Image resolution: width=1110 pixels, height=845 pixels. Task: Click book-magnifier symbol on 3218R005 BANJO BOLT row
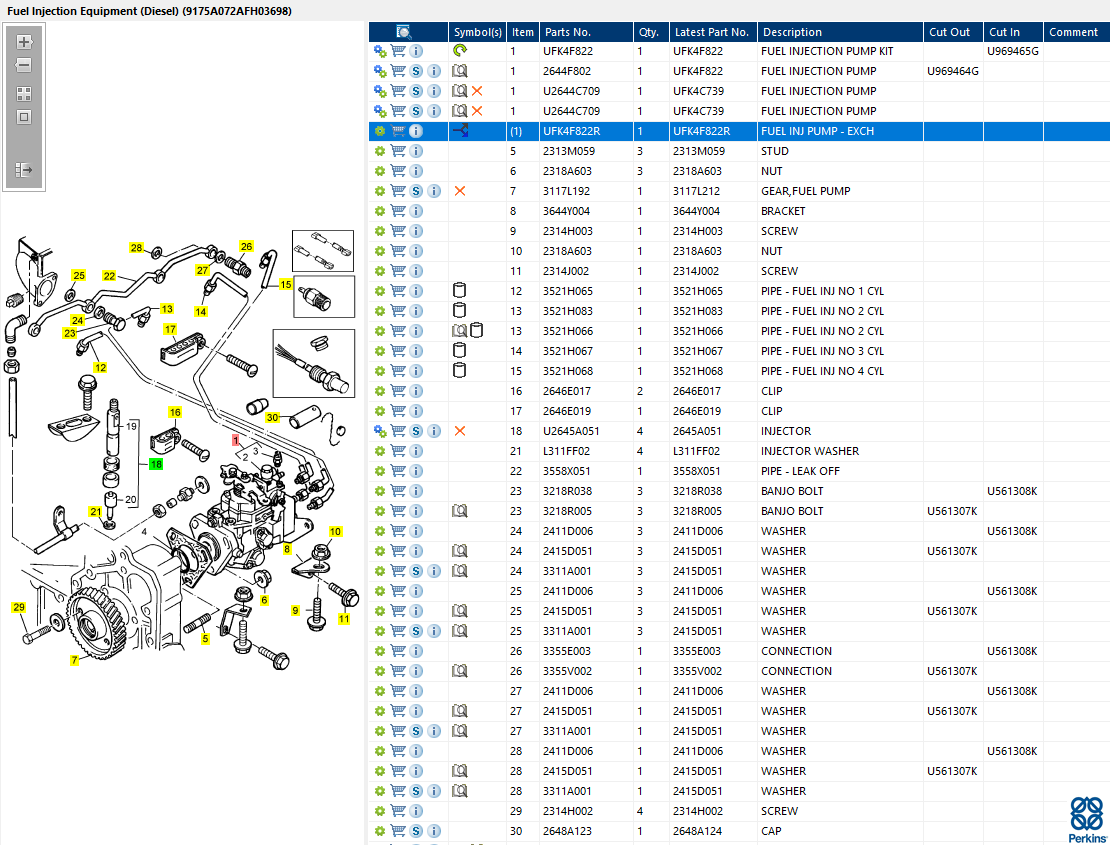(460, 511)
